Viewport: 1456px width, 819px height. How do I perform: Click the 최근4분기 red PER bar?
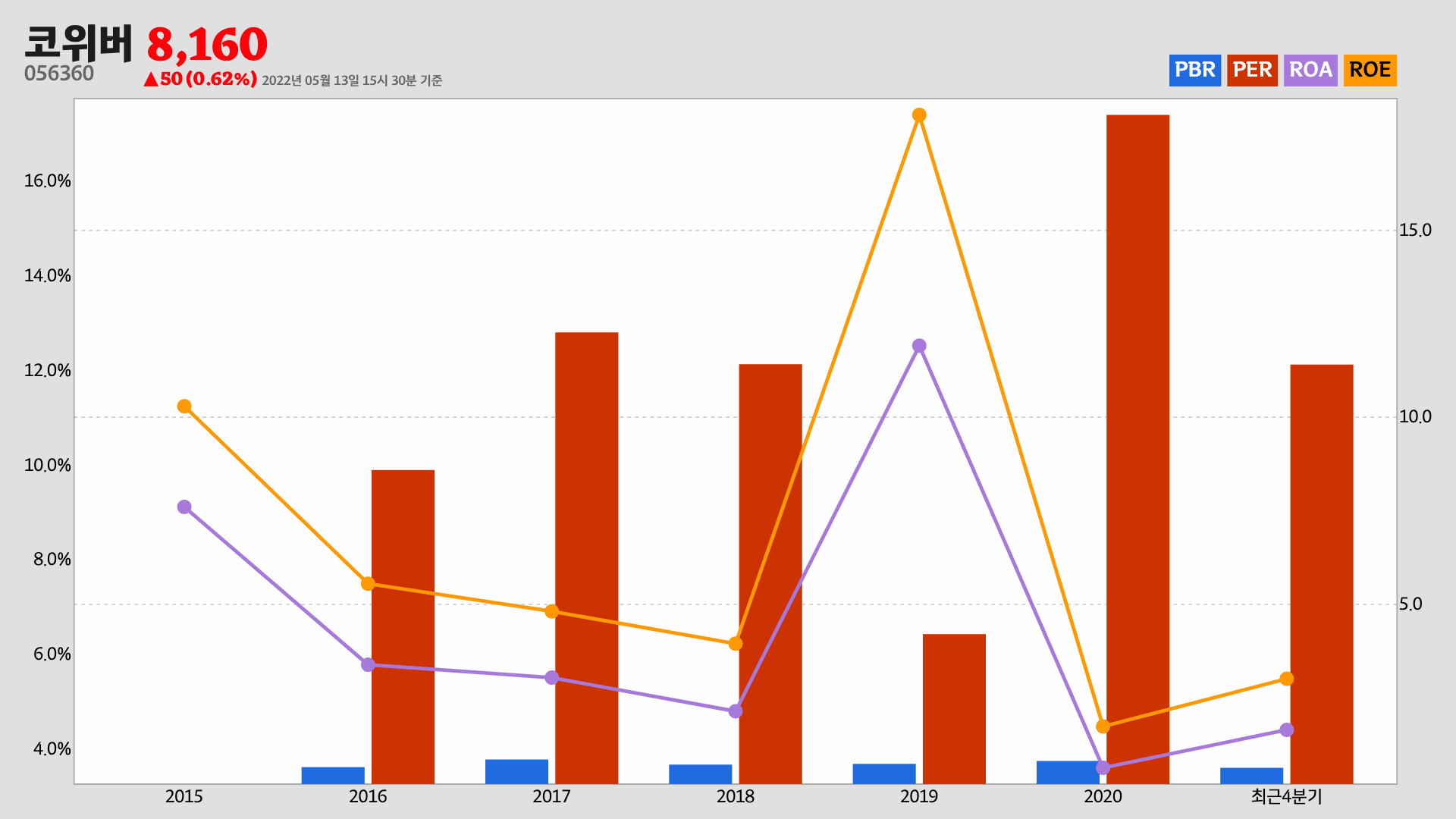(x=1322, y=574)
